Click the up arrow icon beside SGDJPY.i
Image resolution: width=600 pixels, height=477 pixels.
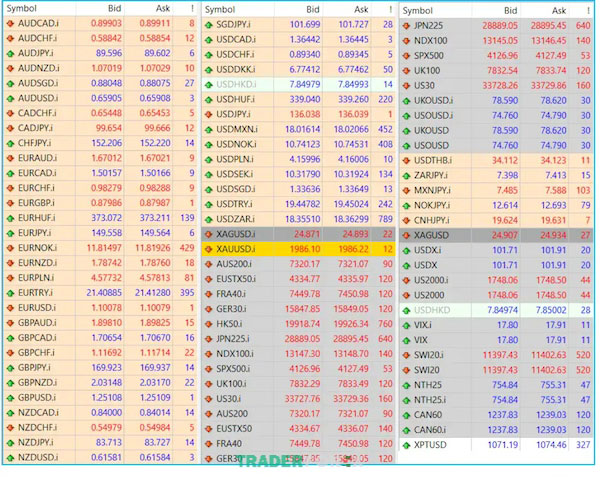(209, 25)
